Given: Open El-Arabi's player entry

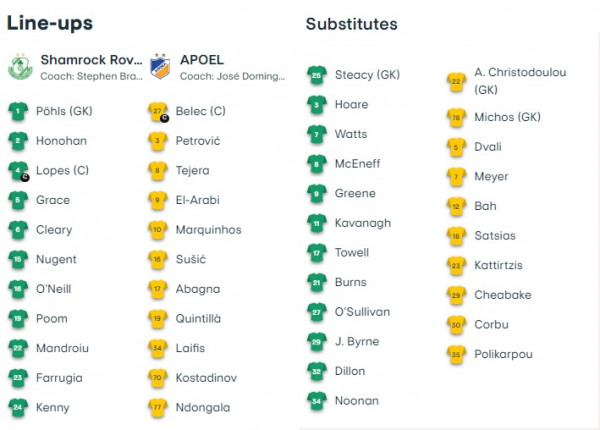Looking at the screenshot, I should tap(197, 200).
